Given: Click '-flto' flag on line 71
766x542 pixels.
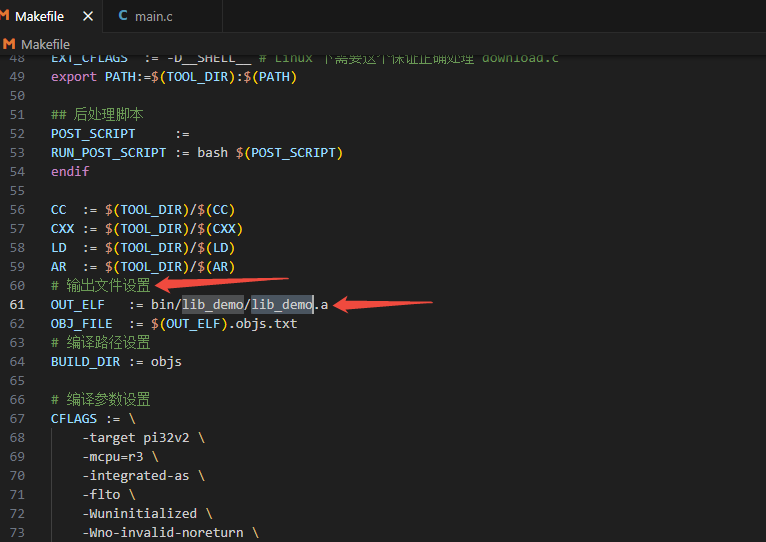Looking at the screenshot, I should [x=101, y=495].
